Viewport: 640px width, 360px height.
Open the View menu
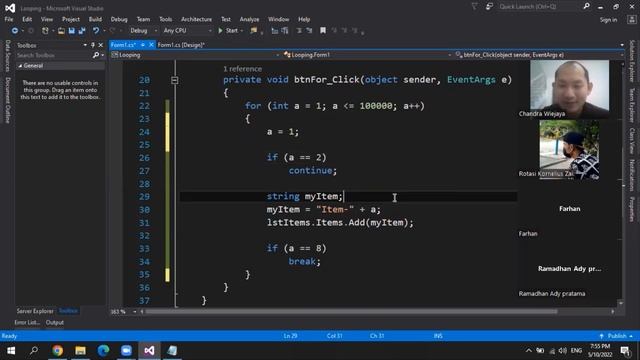pos(47,19)
